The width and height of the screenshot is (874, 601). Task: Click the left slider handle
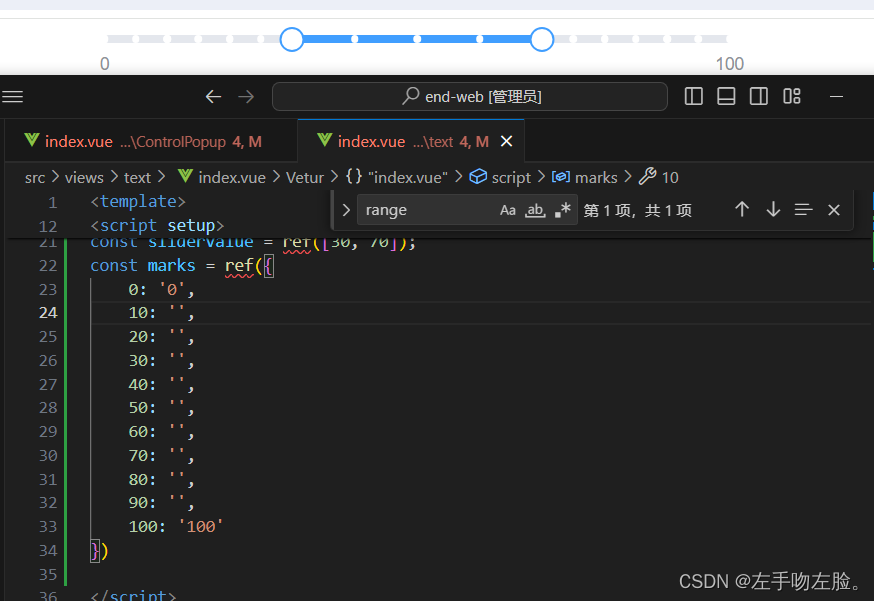pyautogui.click(x=292, y=39)
